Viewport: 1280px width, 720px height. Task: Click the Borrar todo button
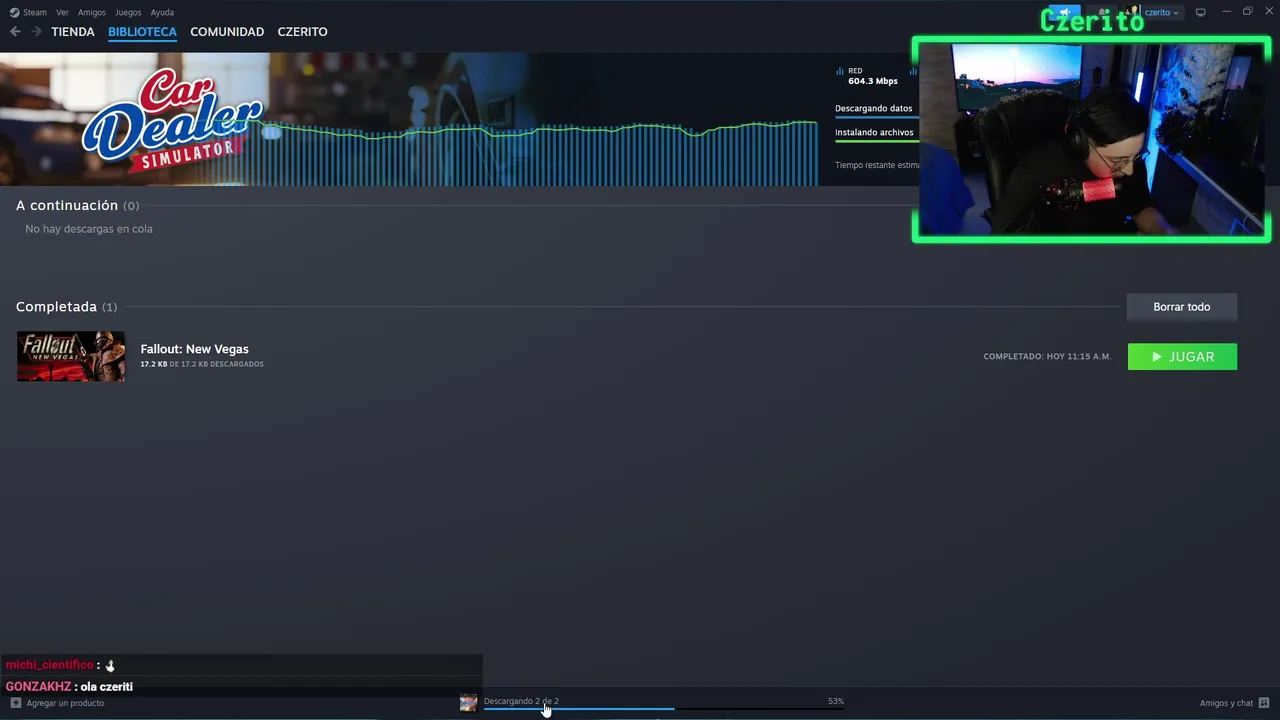point(1182,307)
